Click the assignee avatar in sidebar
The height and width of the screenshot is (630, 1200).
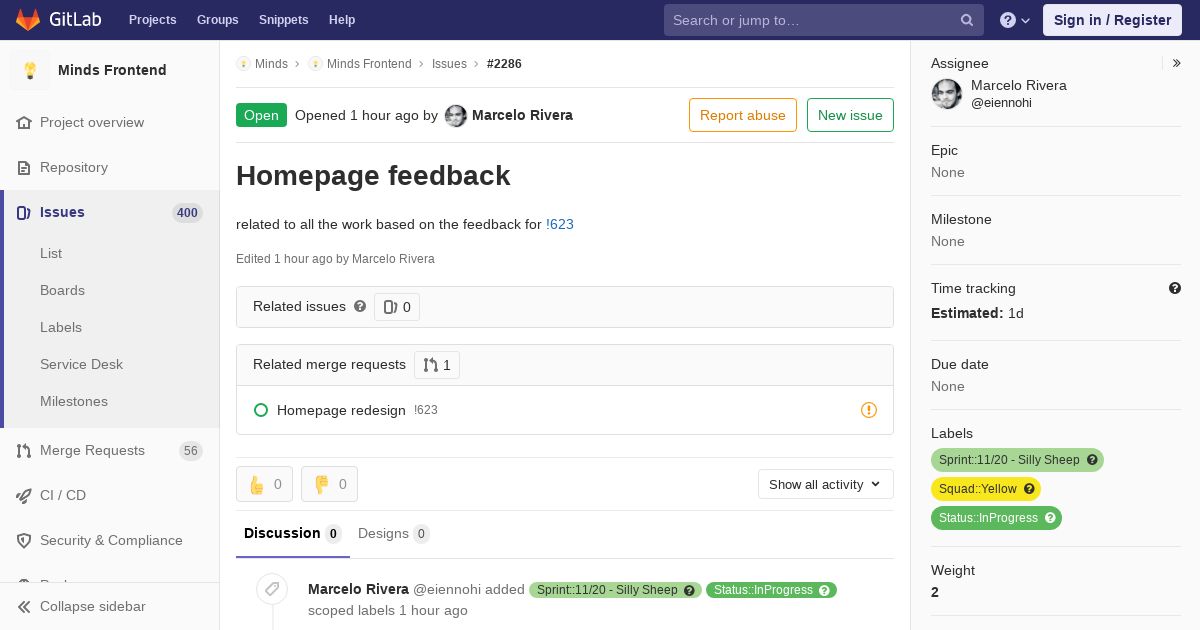click(x=947, y=95)
